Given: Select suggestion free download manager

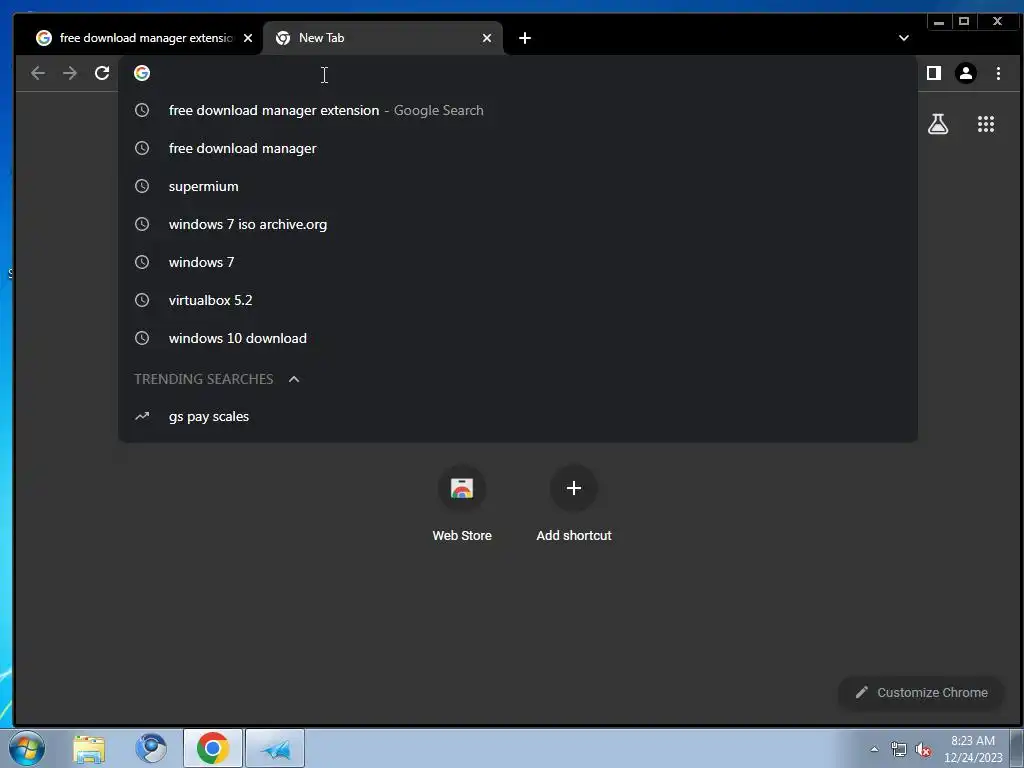Looking at the screenshot, I should point(518,148).
